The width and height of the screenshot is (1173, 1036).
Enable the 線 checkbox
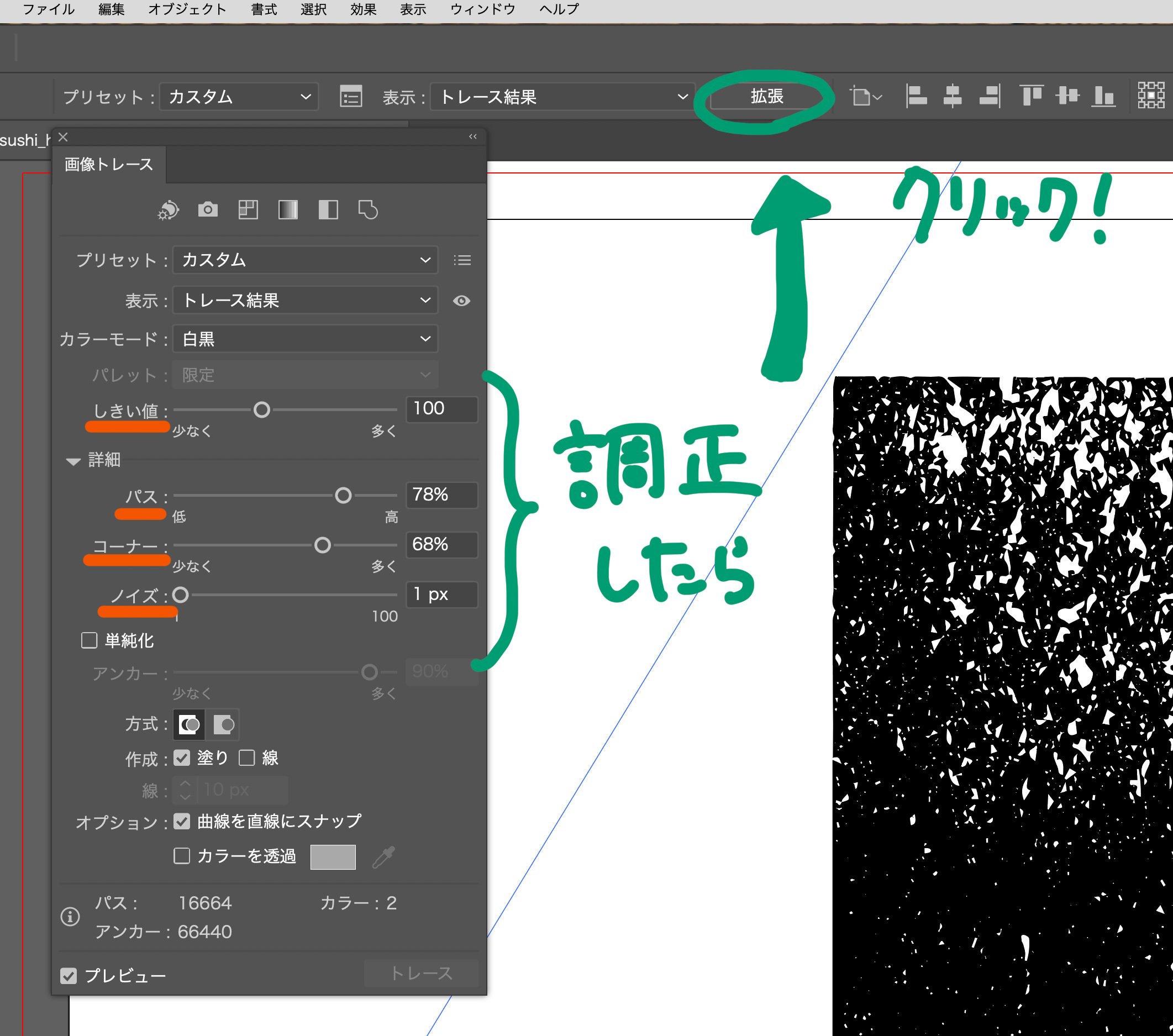point(247,758)
